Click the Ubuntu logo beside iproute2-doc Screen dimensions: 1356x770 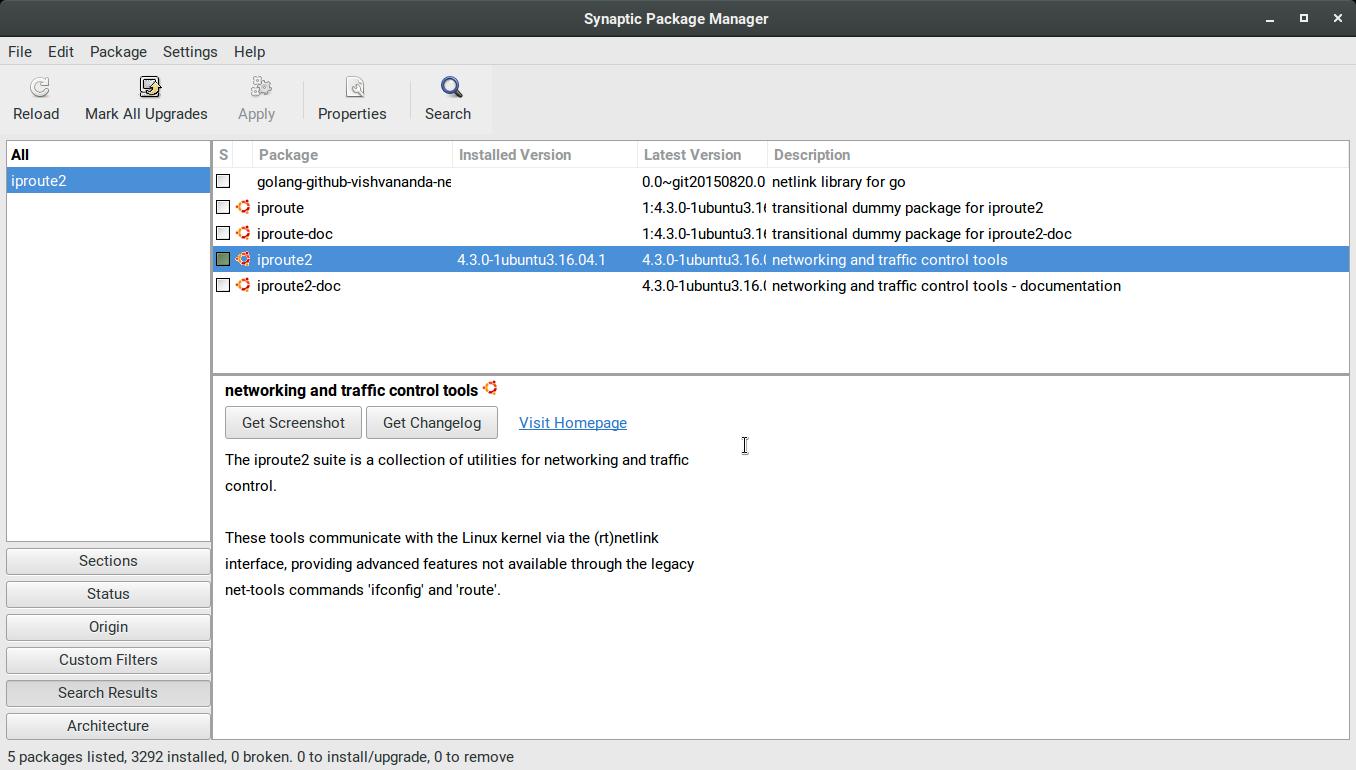[243, 286]
